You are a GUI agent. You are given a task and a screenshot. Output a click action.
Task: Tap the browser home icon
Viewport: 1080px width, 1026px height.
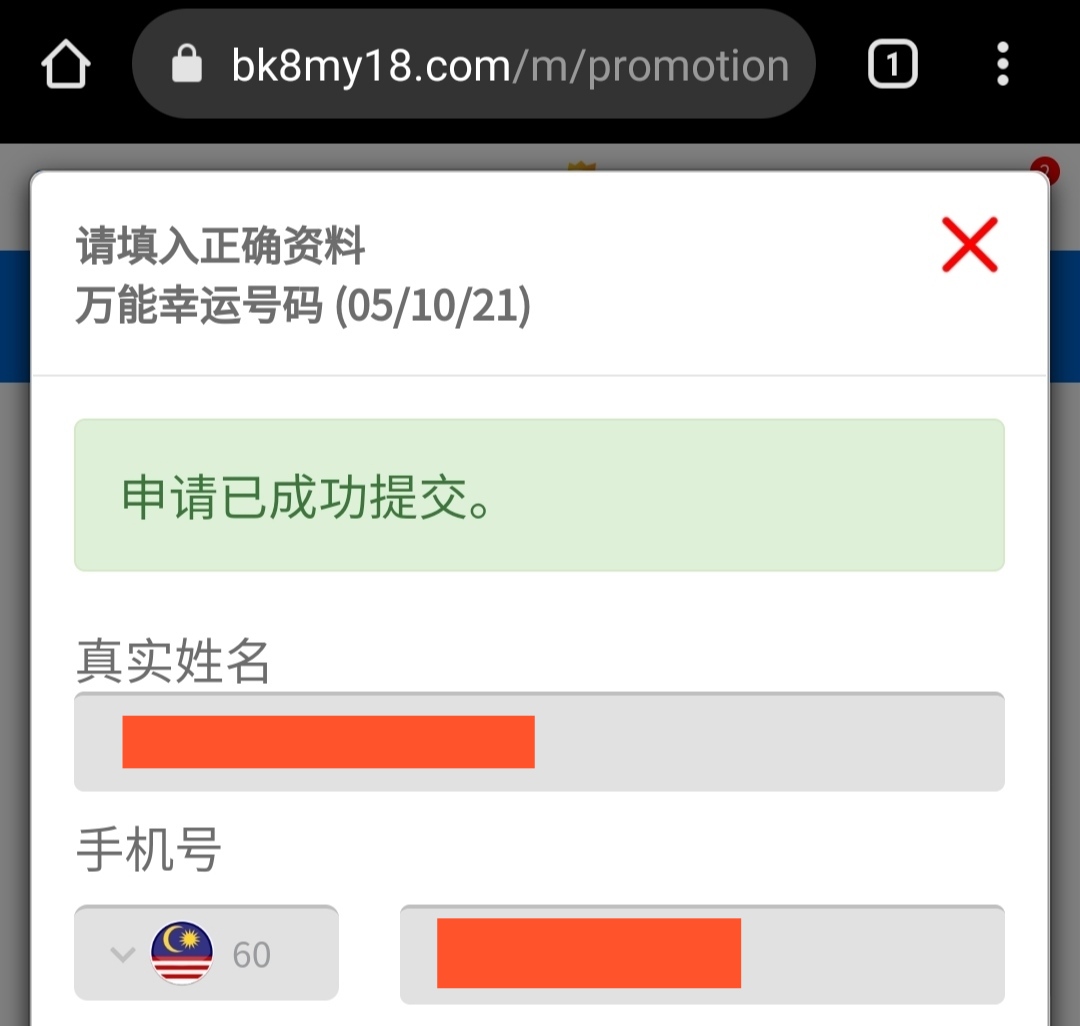click(66, 66)
